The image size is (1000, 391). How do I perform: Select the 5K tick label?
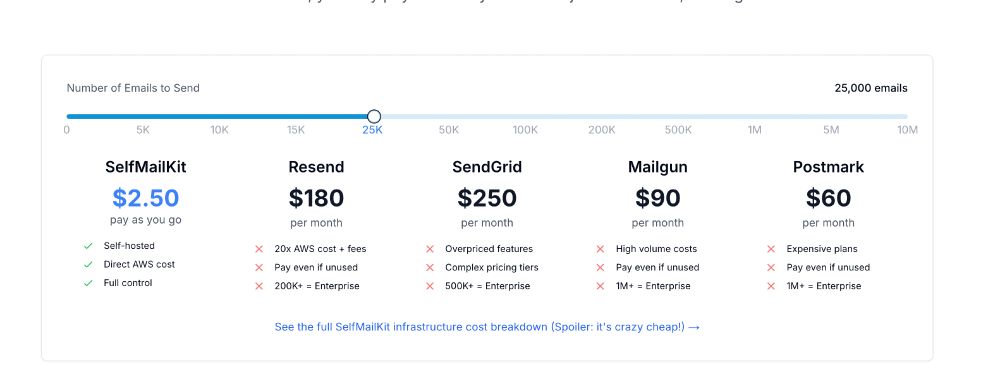(143, 130)
